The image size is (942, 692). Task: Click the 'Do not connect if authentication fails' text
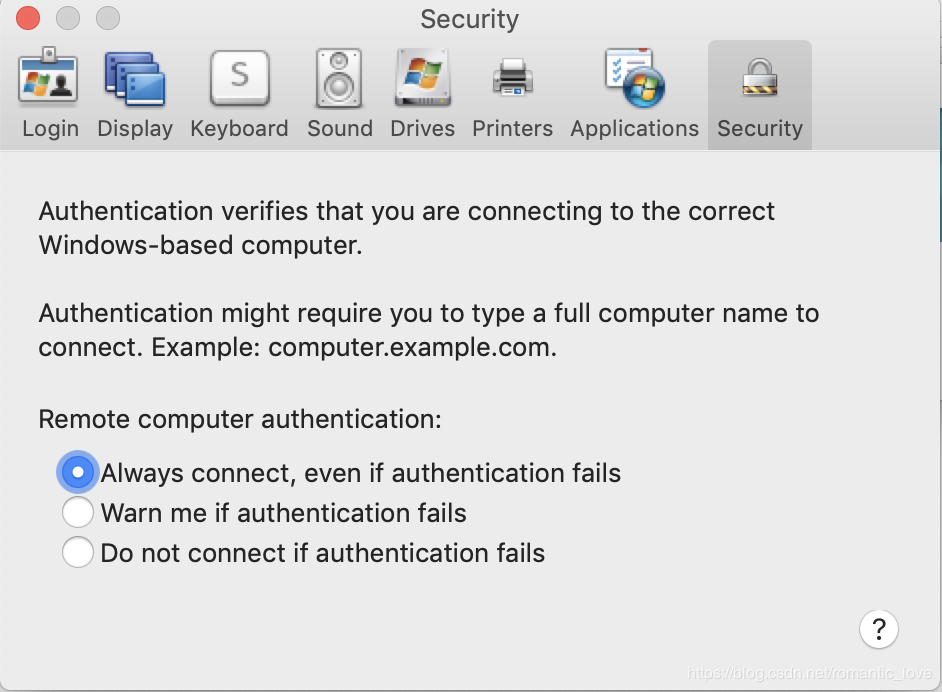[322, 552]
